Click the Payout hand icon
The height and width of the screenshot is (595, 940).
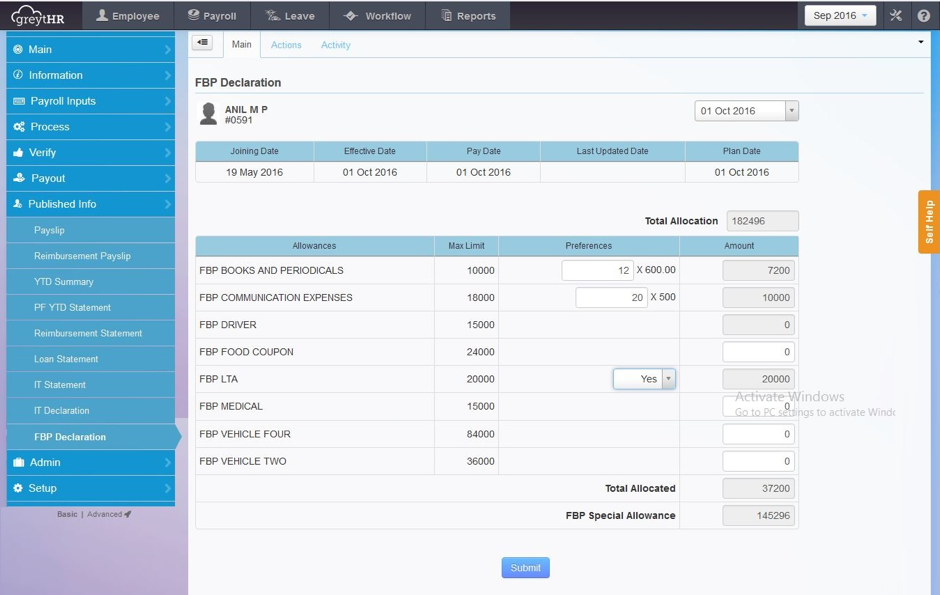pyautogui.click(x=19, y=178)
